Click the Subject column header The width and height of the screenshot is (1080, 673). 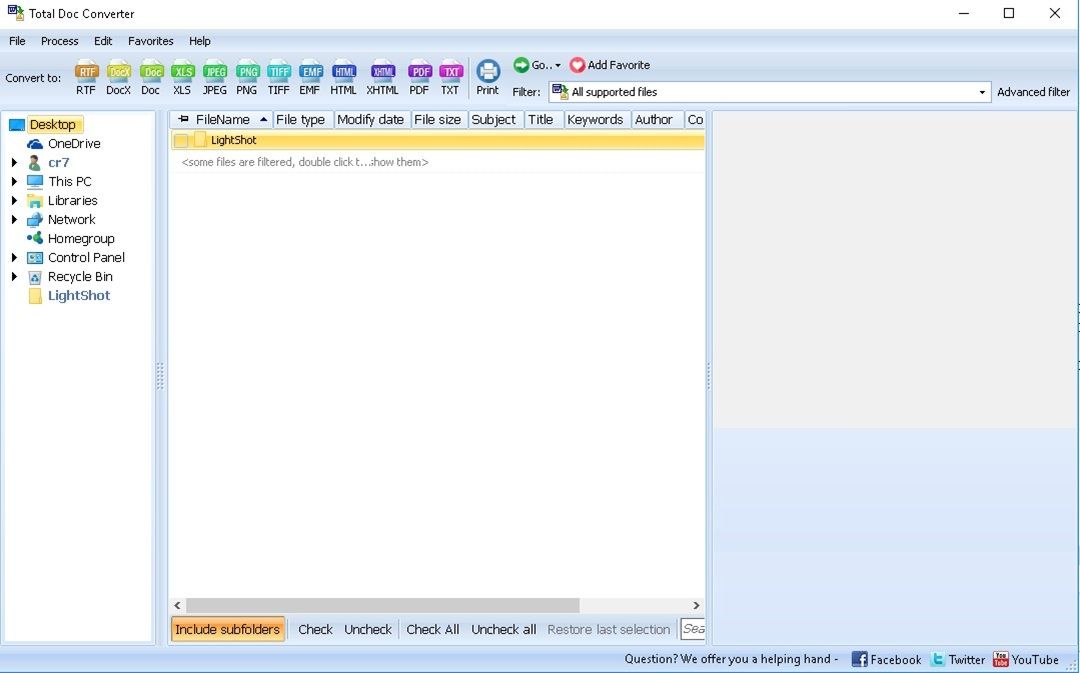tap(494, 120)
